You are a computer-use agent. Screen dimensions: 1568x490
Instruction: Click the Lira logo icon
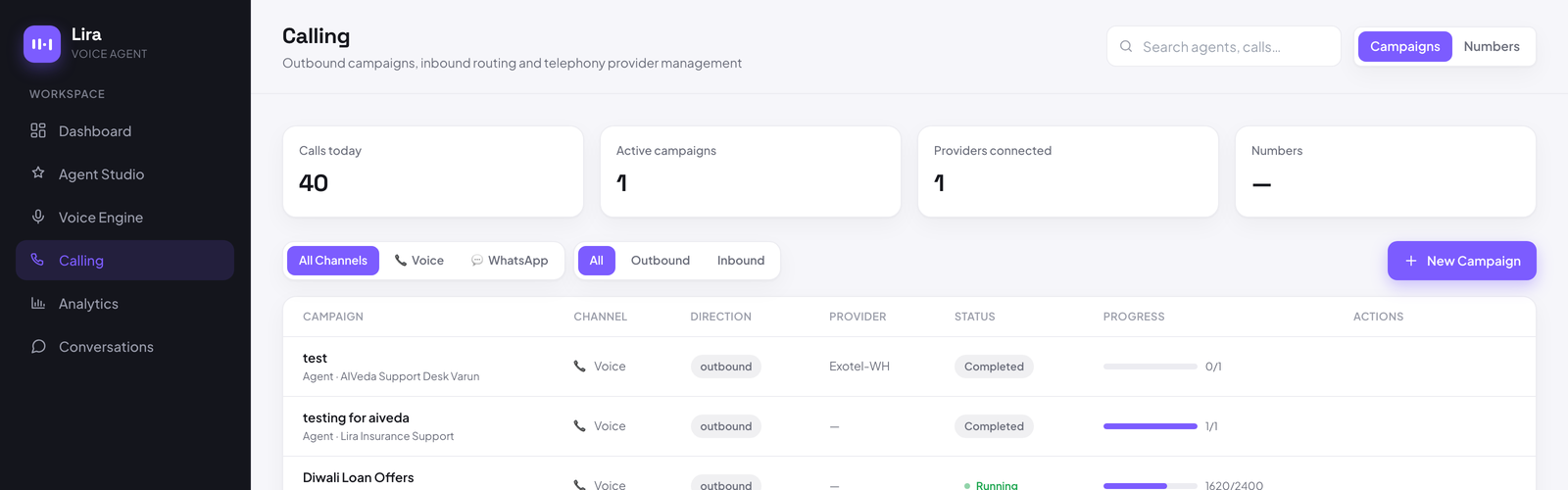click(x=42, y=44)
